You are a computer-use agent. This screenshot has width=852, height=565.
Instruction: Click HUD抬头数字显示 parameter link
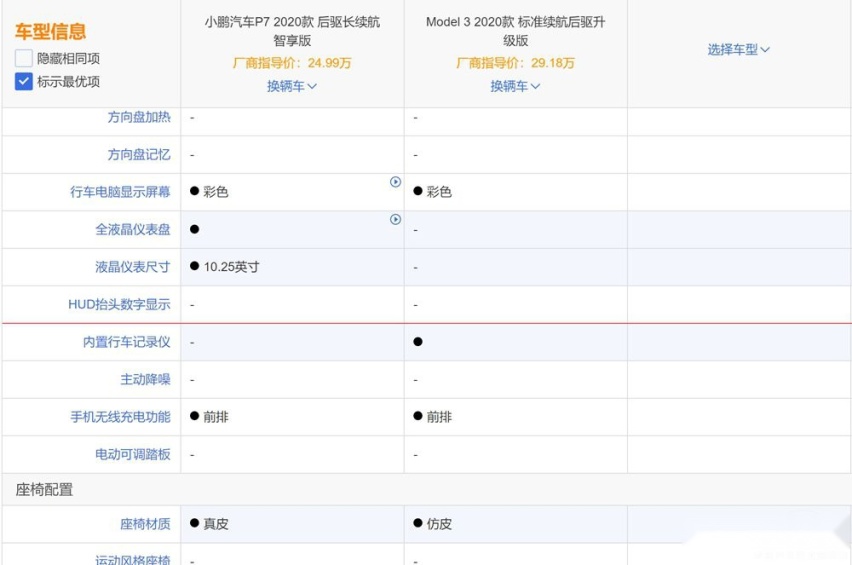click(x=119, y=304)
